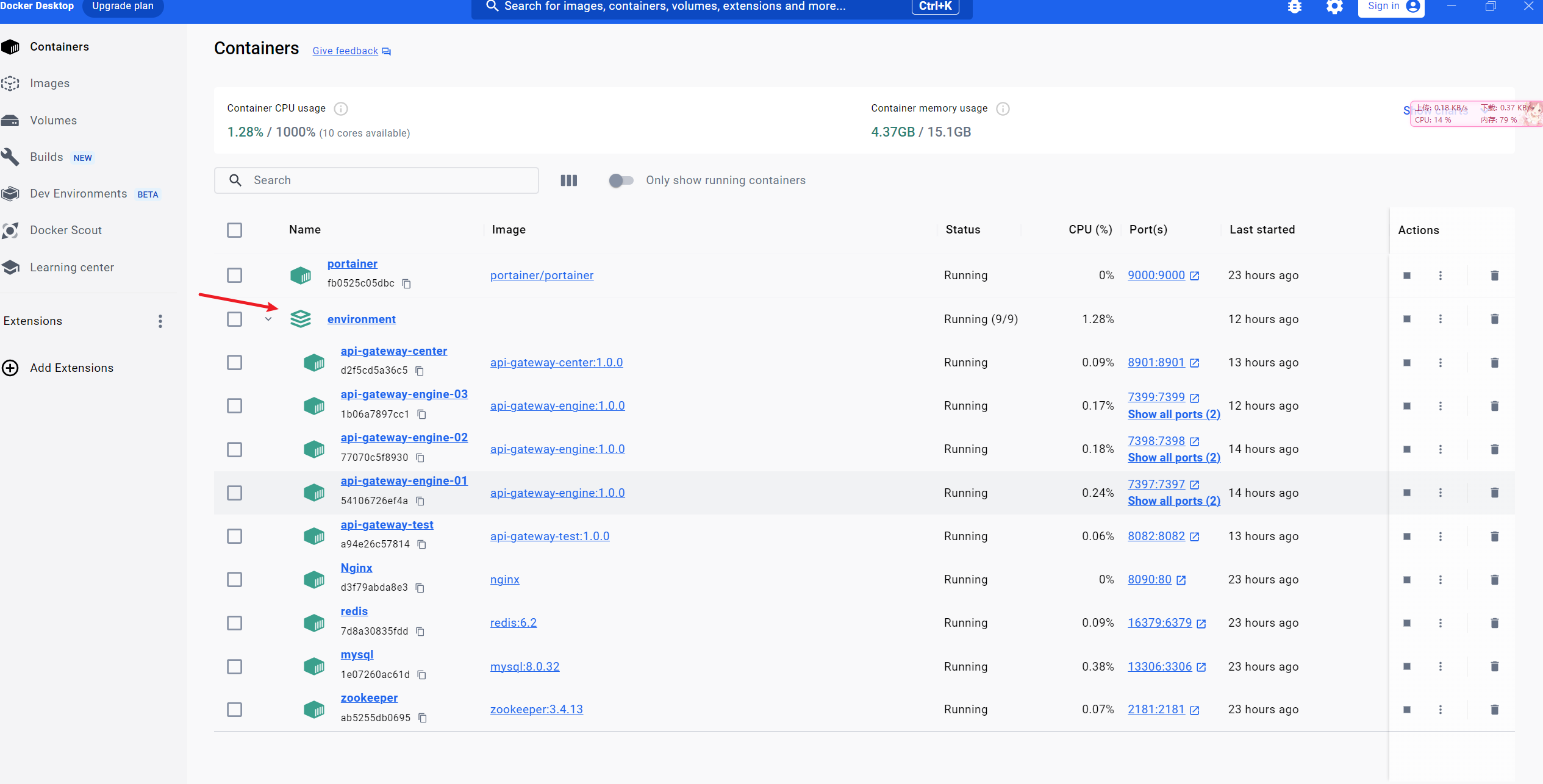Screen dimensions: 1543x784
Task: Open the column layout settings icon
Action: click(568, 180)
